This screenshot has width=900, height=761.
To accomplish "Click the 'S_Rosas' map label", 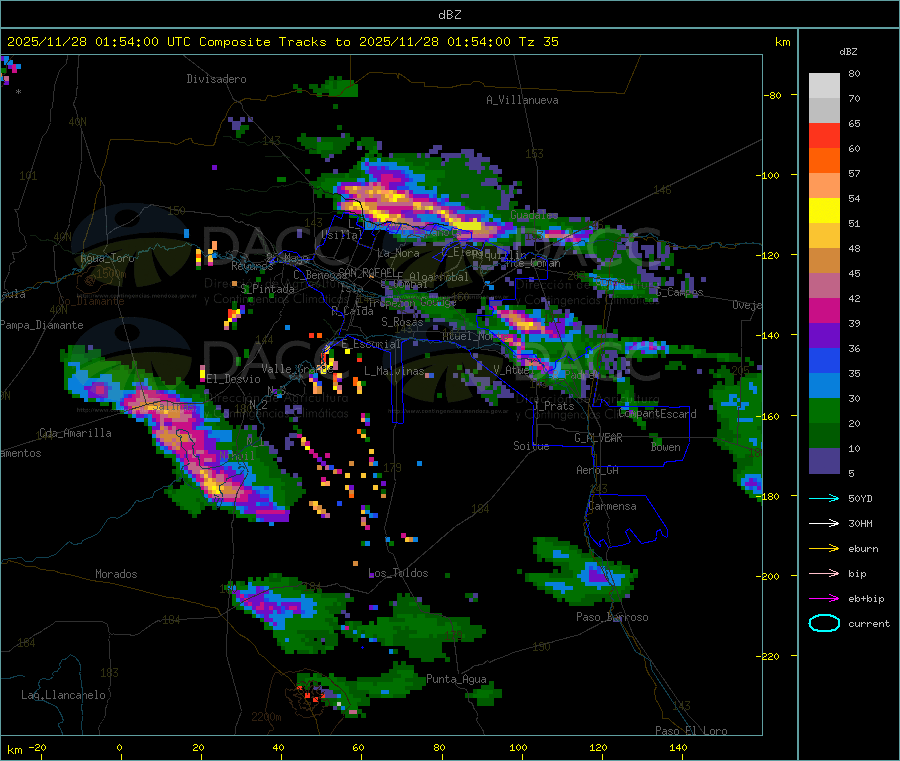I will click(402, 322).
